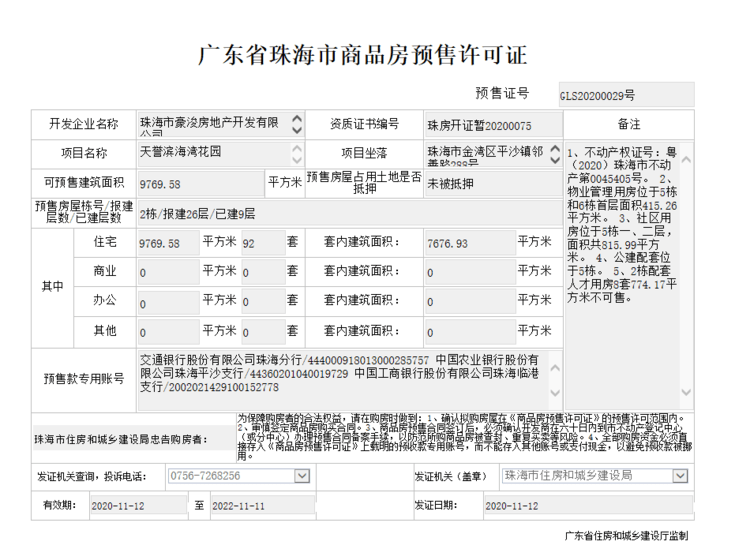The image size is (750, 560).
Task: Click the up arrow of project location field
Action: pos(553,147)
